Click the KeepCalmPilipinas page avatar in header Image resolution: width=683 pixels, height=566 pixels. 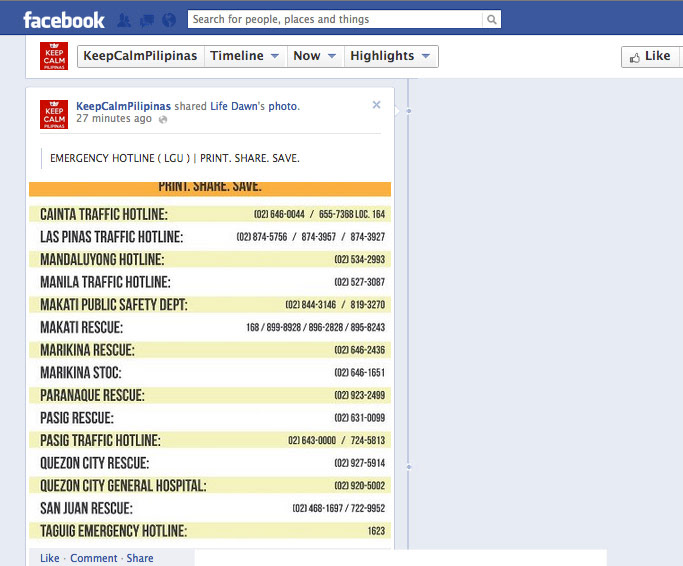(x=54, y=56)
